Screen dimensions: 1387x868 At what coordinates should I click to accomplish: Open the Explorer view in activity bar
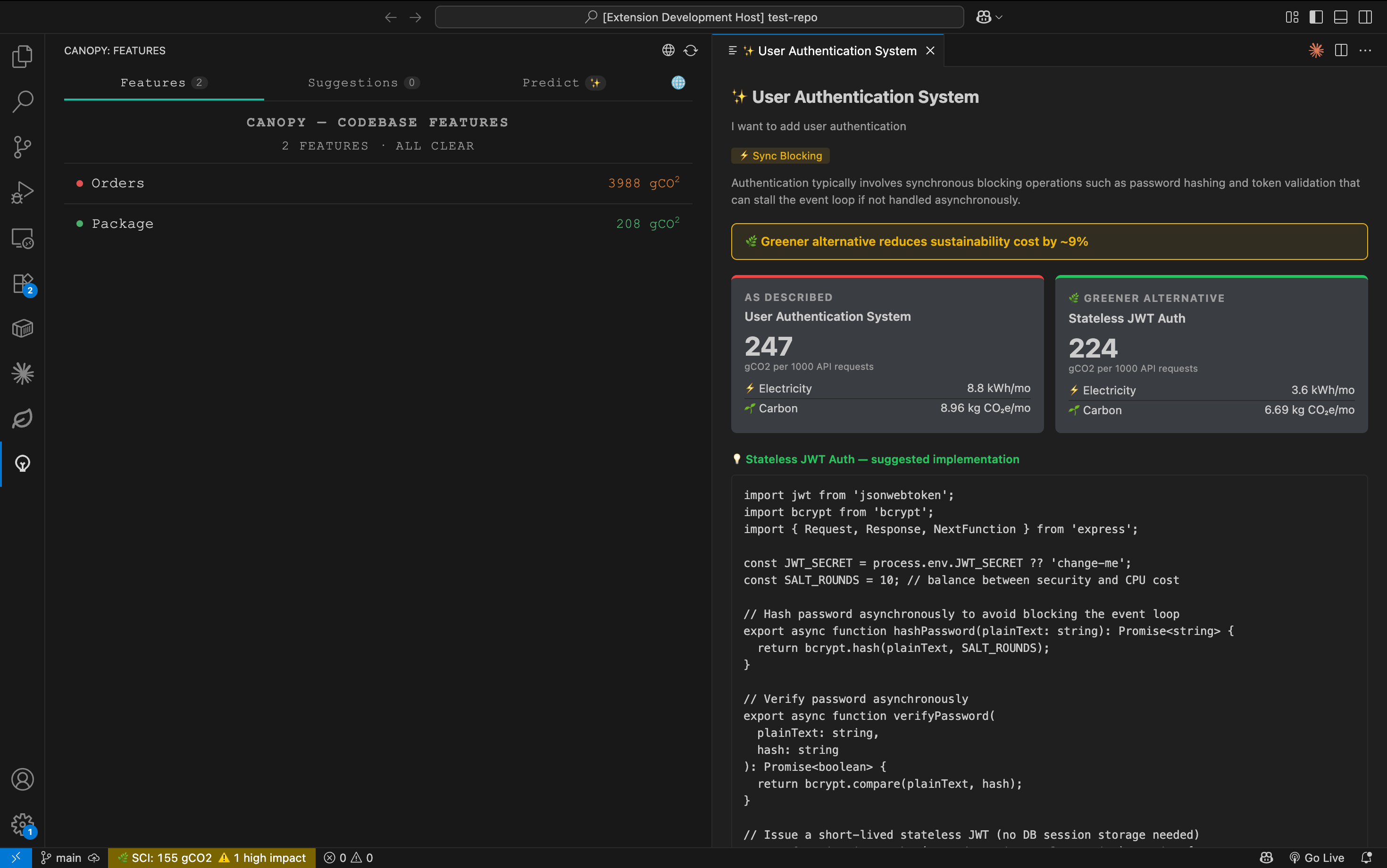tap(22, 56)
